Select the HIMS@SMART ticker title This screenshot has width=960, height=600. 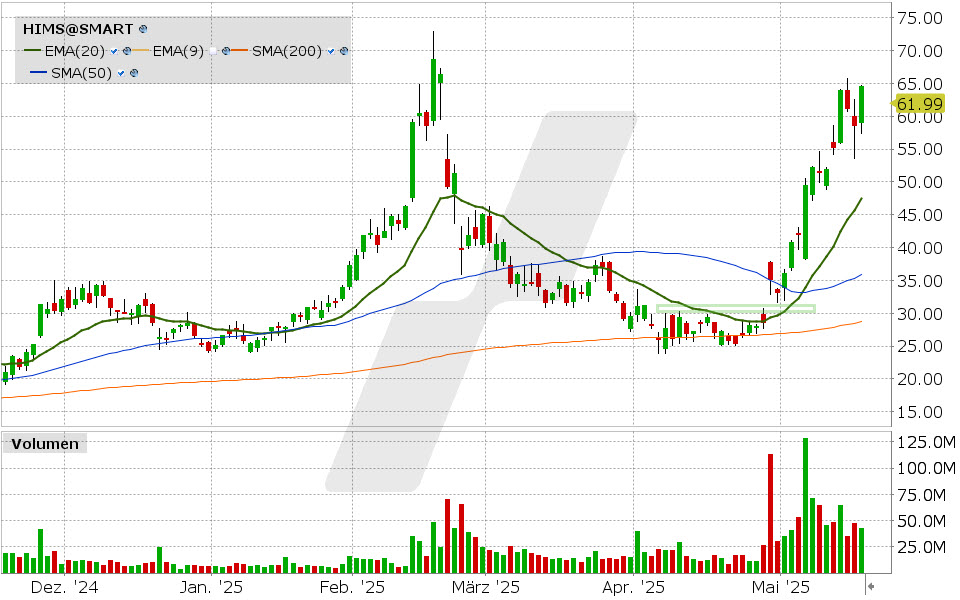[x=78, y=29]
